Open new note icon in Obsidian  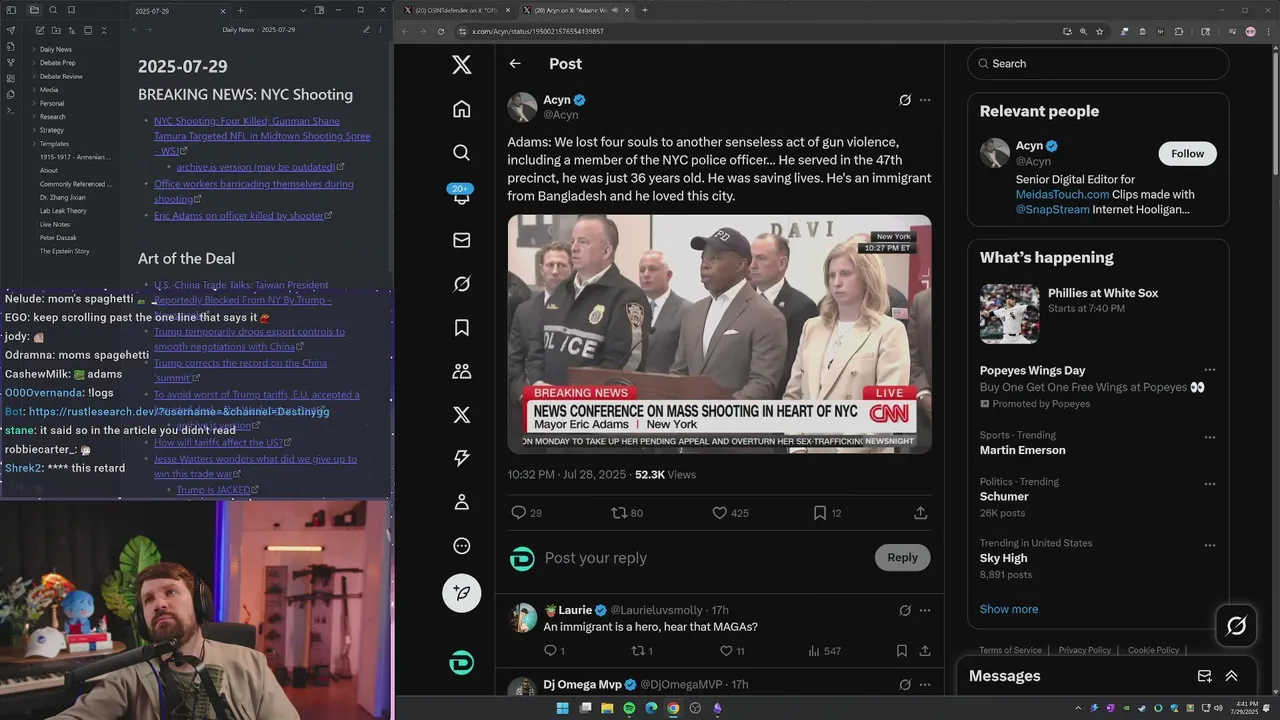pyautogui.click(x=40, y=30)
